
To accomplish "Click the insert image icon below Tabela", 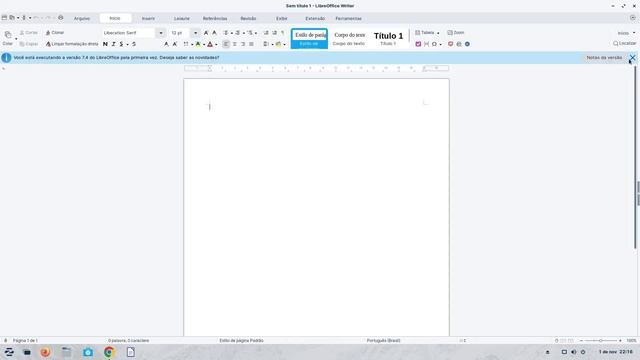I will tap(418, 44).
